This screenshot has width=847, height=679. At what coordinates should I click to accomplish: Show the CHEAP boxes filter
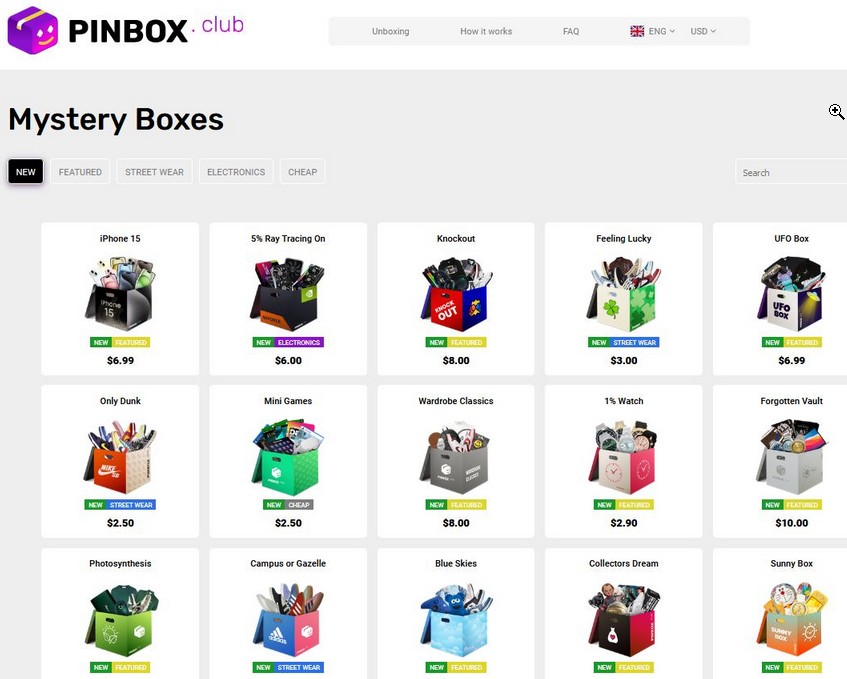pyautogui.click(x=302, y=172)
